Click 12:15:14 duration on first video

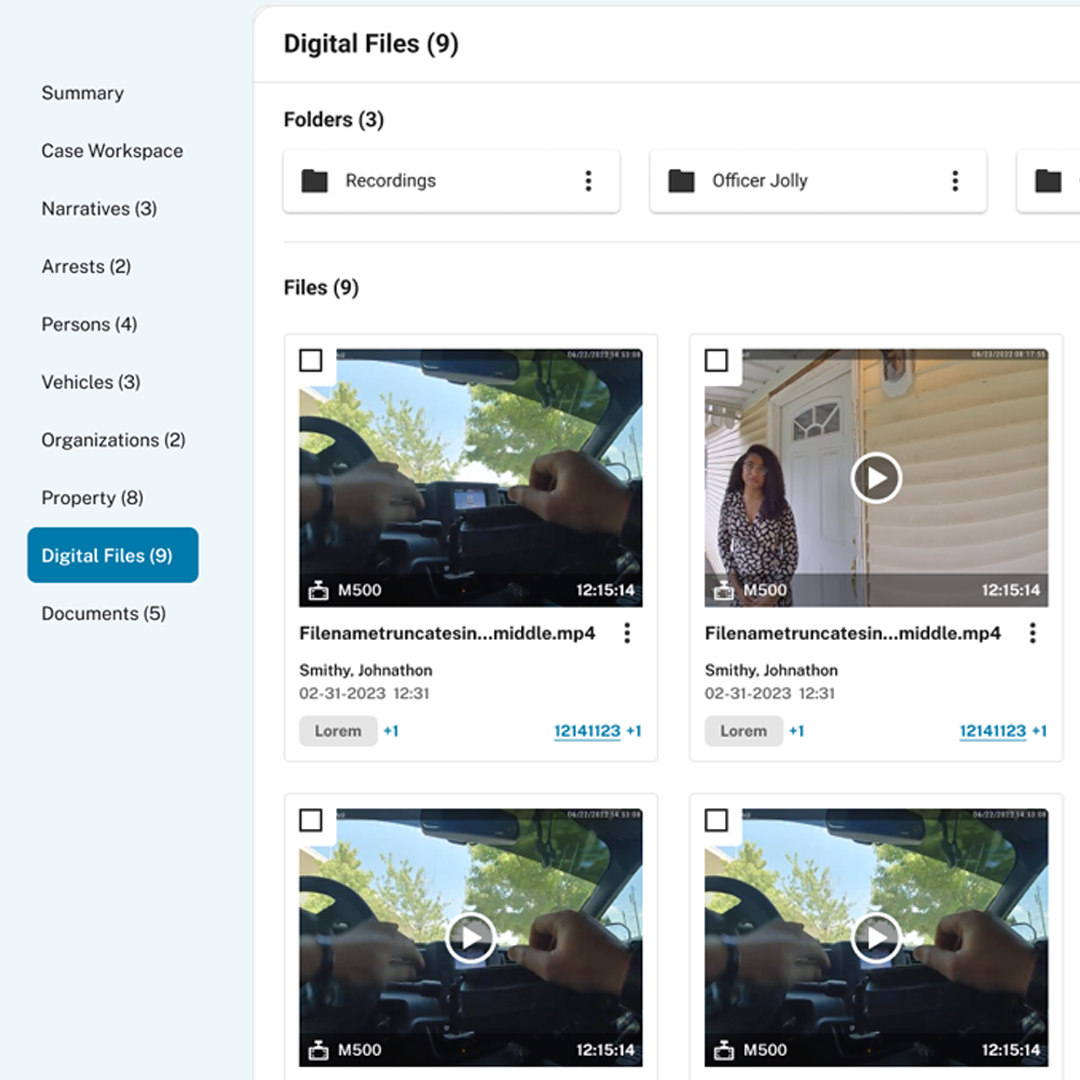click(x=605, y=590)
